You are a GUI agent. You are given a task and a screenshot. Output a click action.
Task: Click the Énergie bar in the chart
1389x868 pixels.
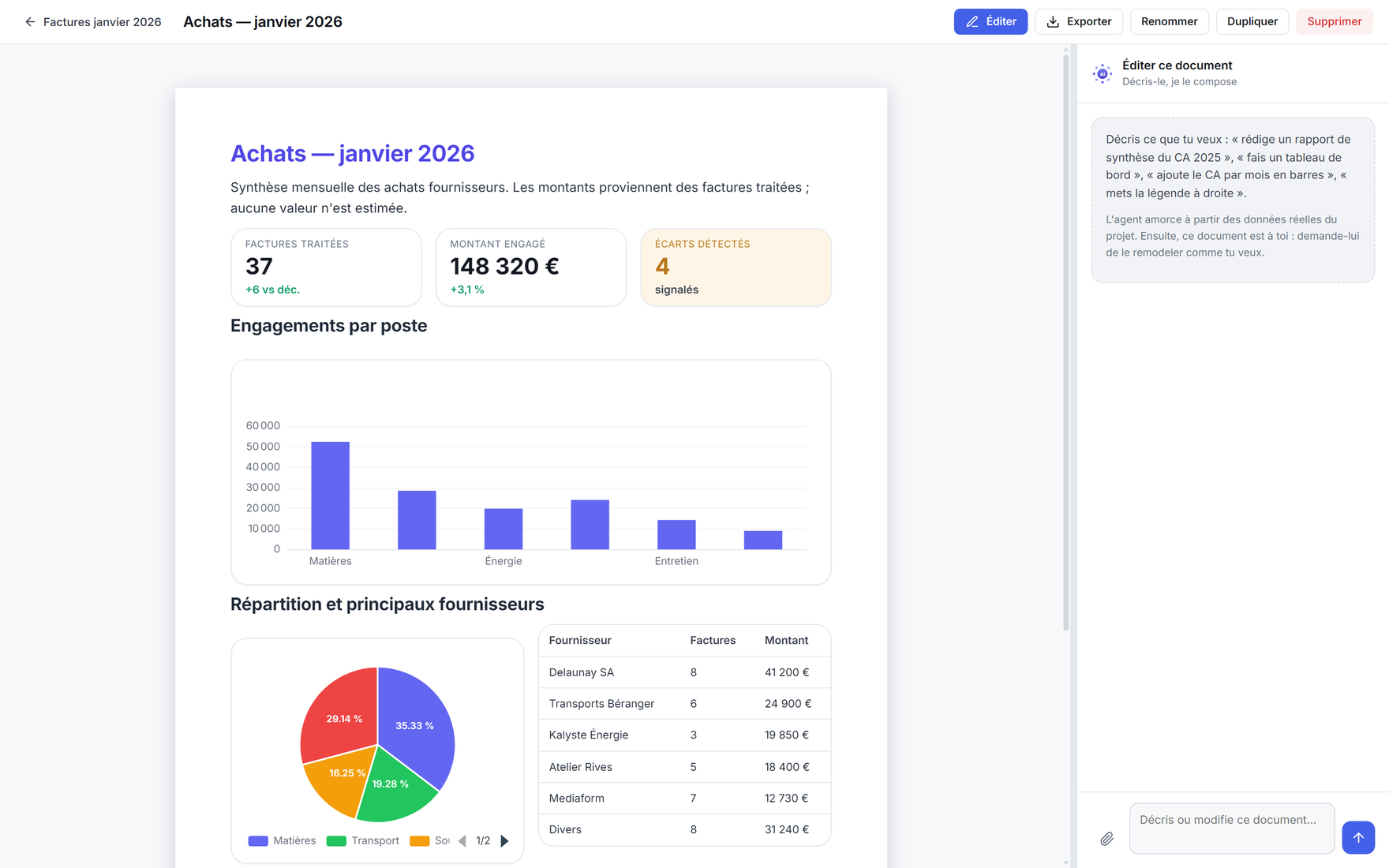504,529
